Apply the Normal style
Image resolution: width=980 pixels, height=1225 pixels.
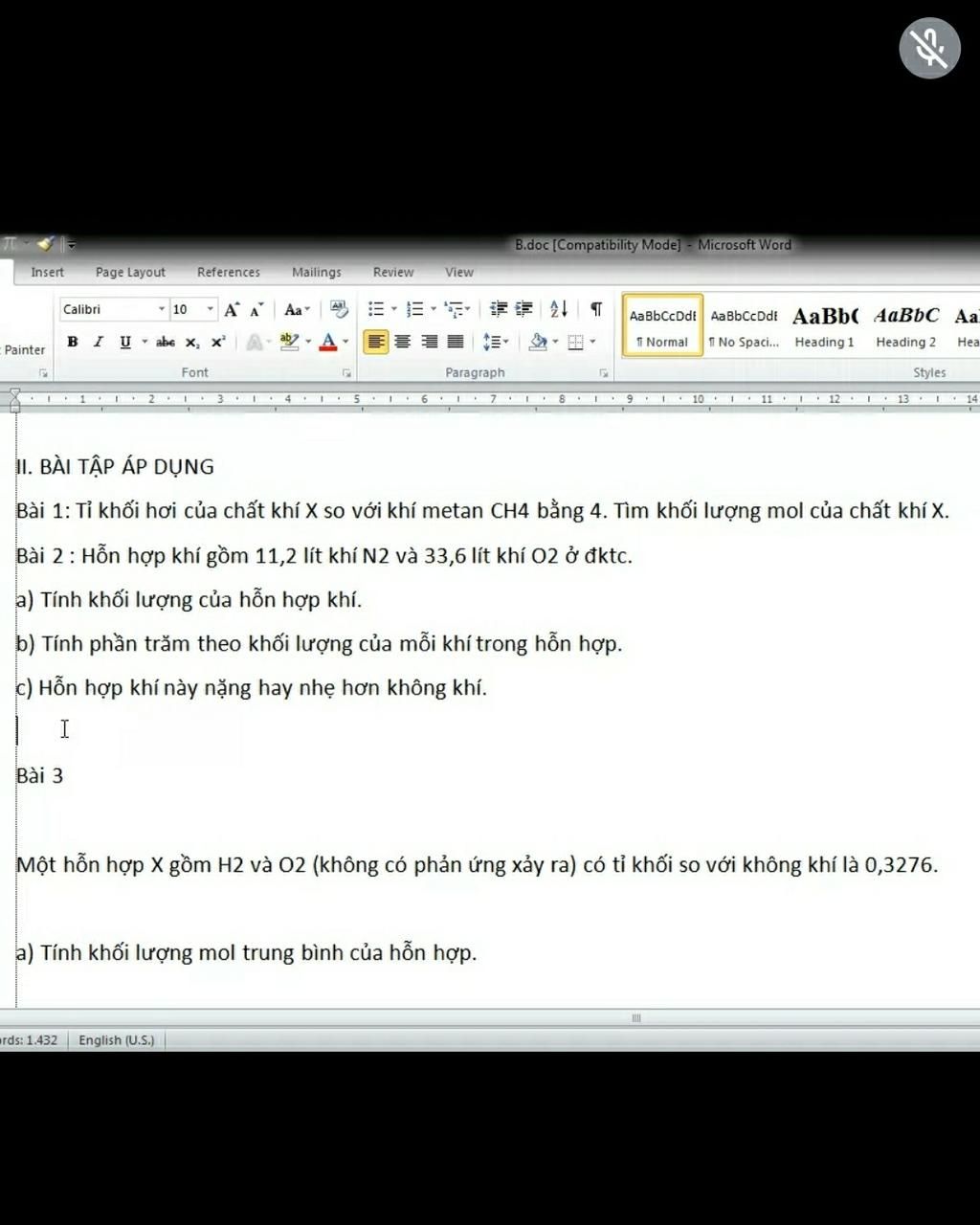[x=662, y=325]
